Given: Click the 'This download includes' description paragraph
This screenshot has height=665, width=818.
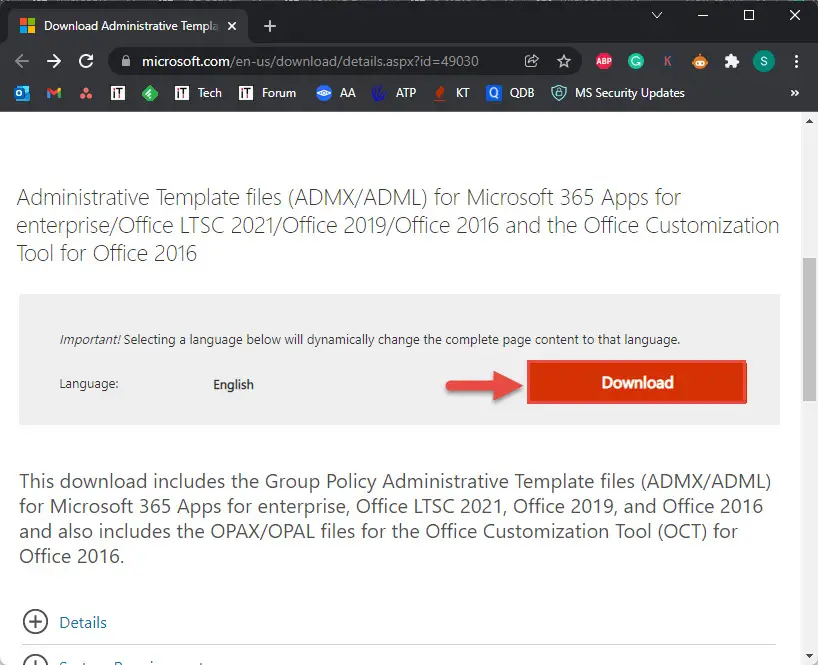Looking at the screenshot, I should tap(395, 518).
